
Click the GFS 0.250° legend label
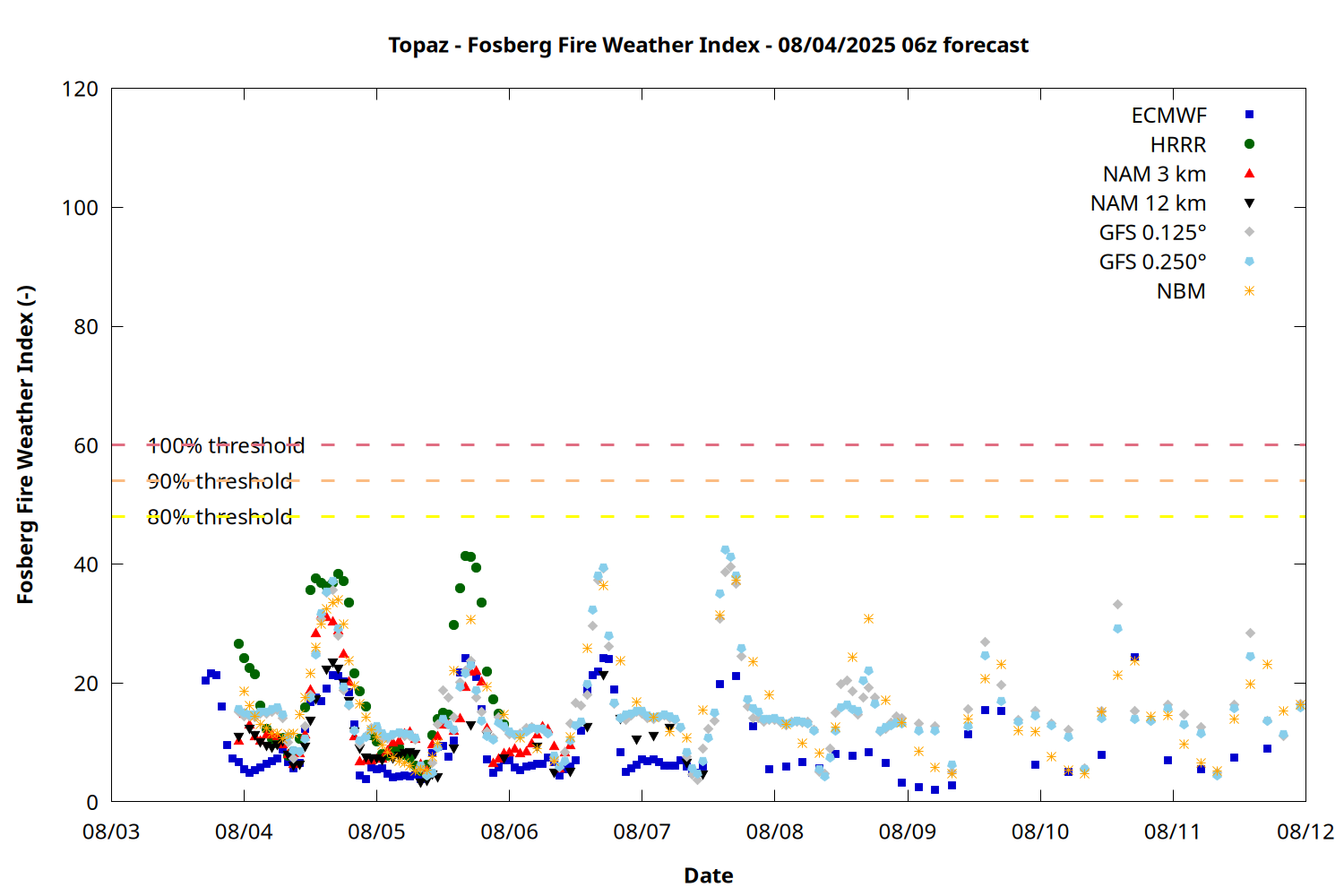coord(1152,263)
